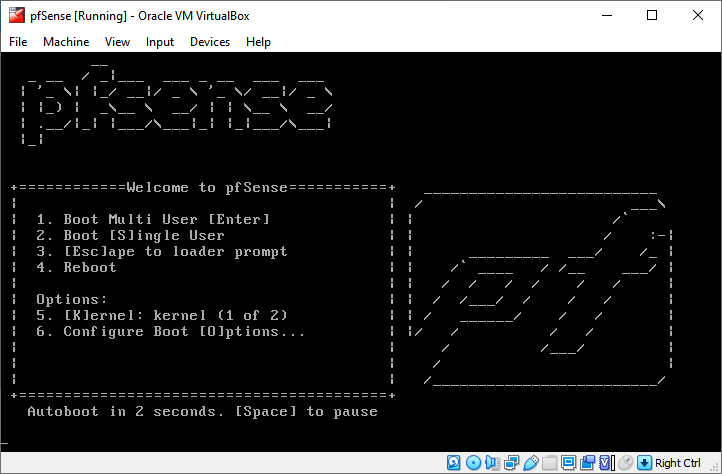The height and width of the screenshot is (474, 722).
Task: Click the '[Esc]ape to loader prompt' line
Action: pyautogui.click(x=162, y=252)
